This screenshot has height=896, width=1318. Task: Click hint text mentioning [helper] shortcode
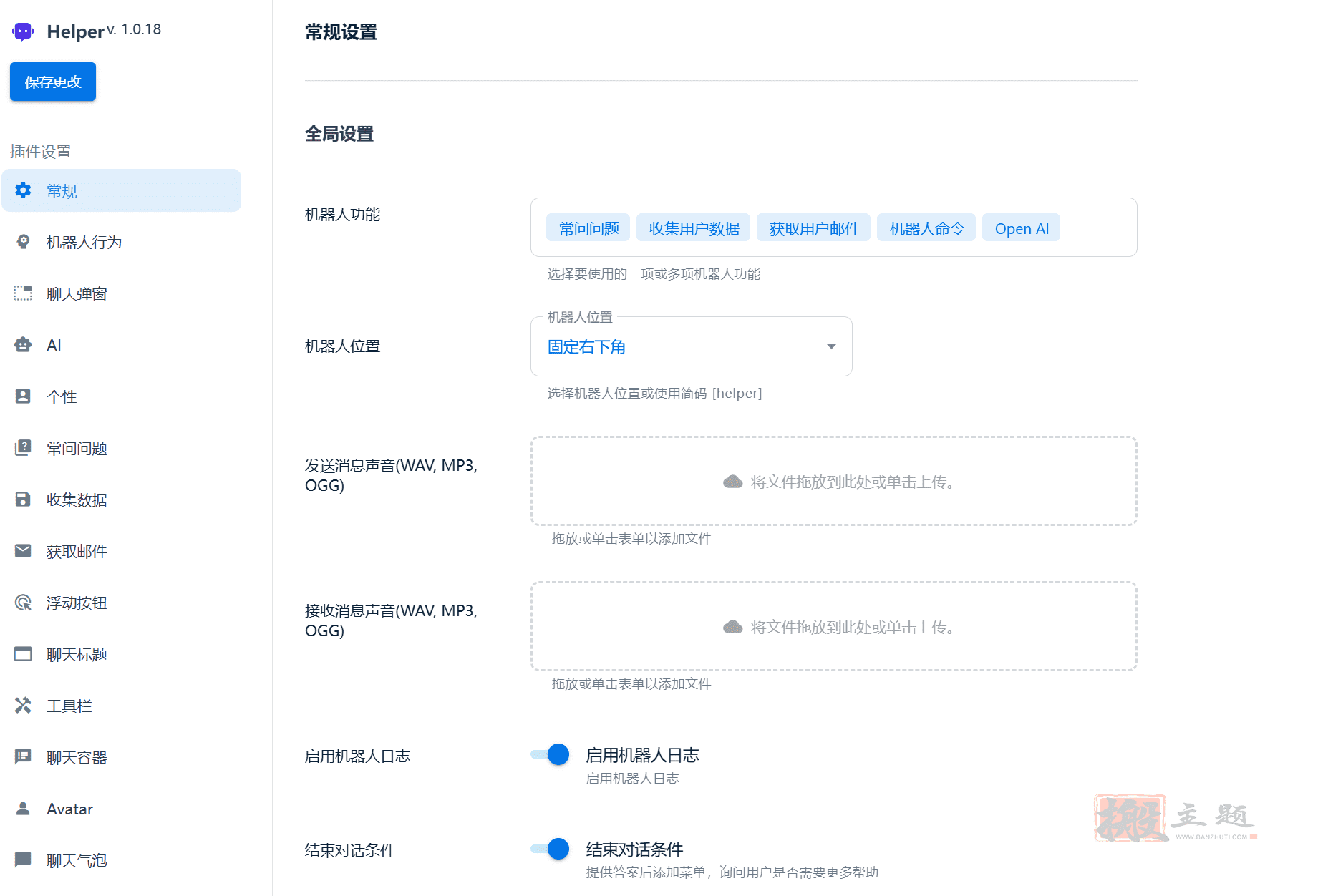[x=654, y=393]
